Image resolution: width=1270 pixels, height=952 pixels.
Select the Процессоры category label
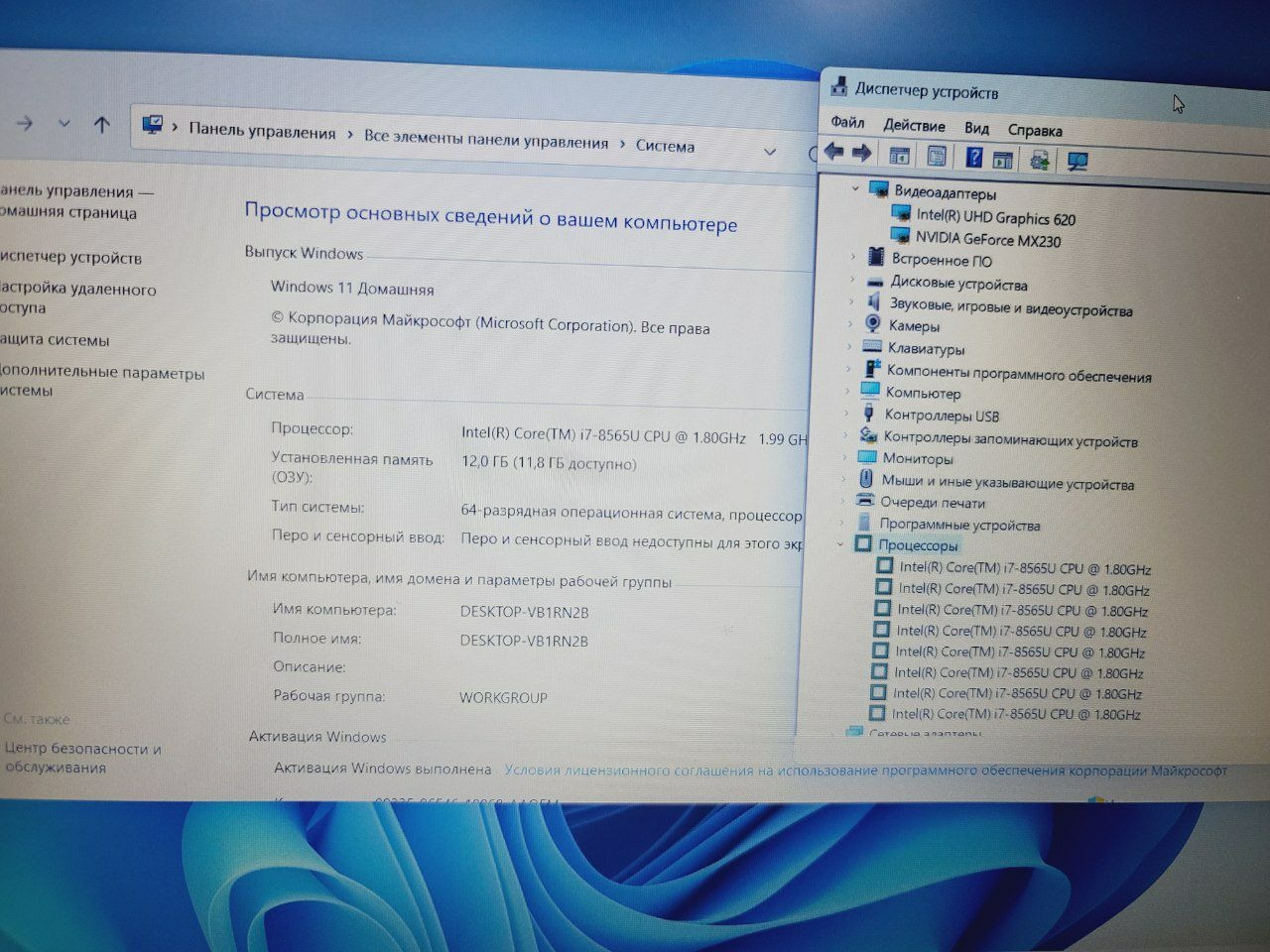918,544
